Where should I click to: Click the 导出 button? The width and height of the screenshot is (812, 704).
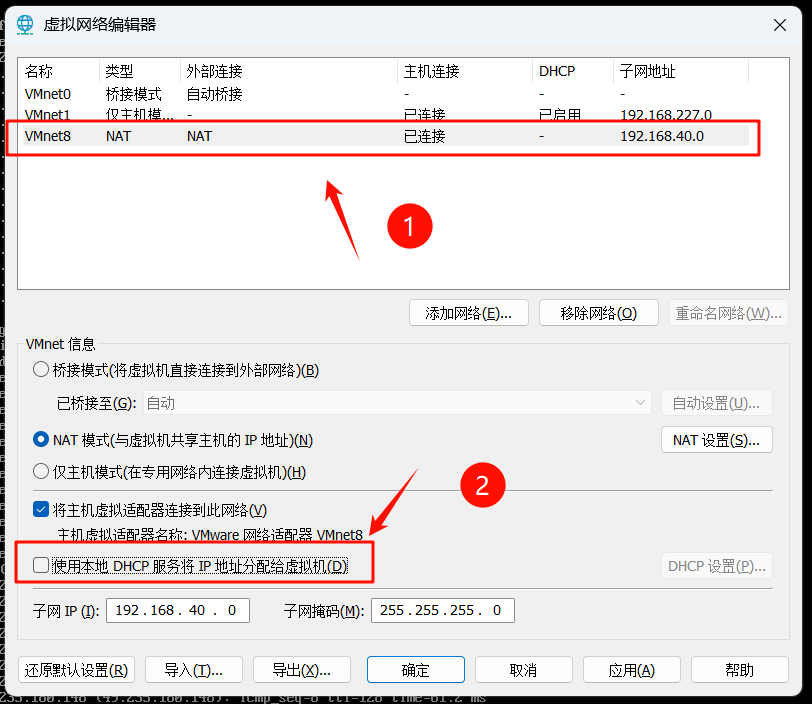tap(302, 669)
